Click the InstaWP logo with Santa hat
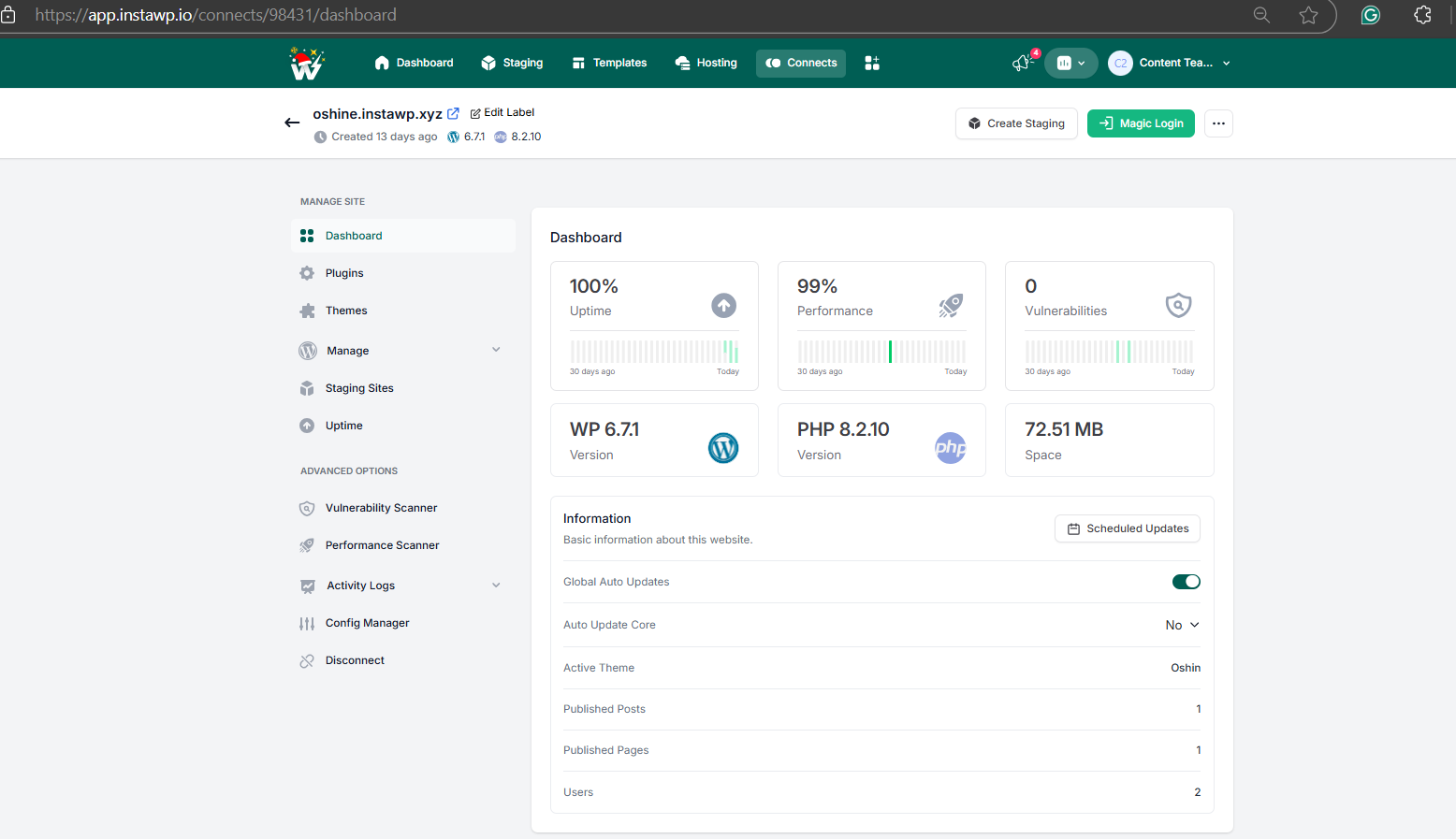The height and width of the screenshot is (839, 1456). click(x=306, y=64)
